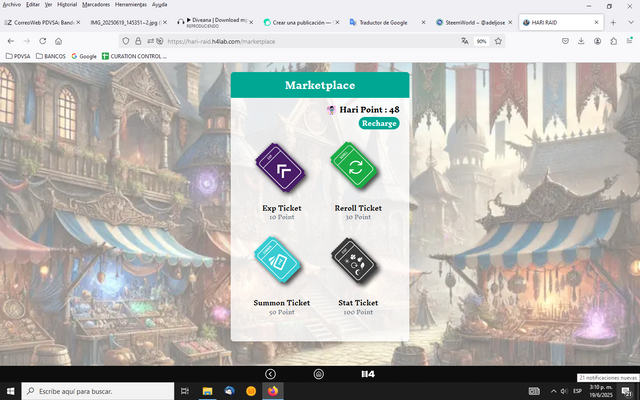Click the Reroll Ticket label
This screenshot has height=400, width=640.
(x=358, y=208)
